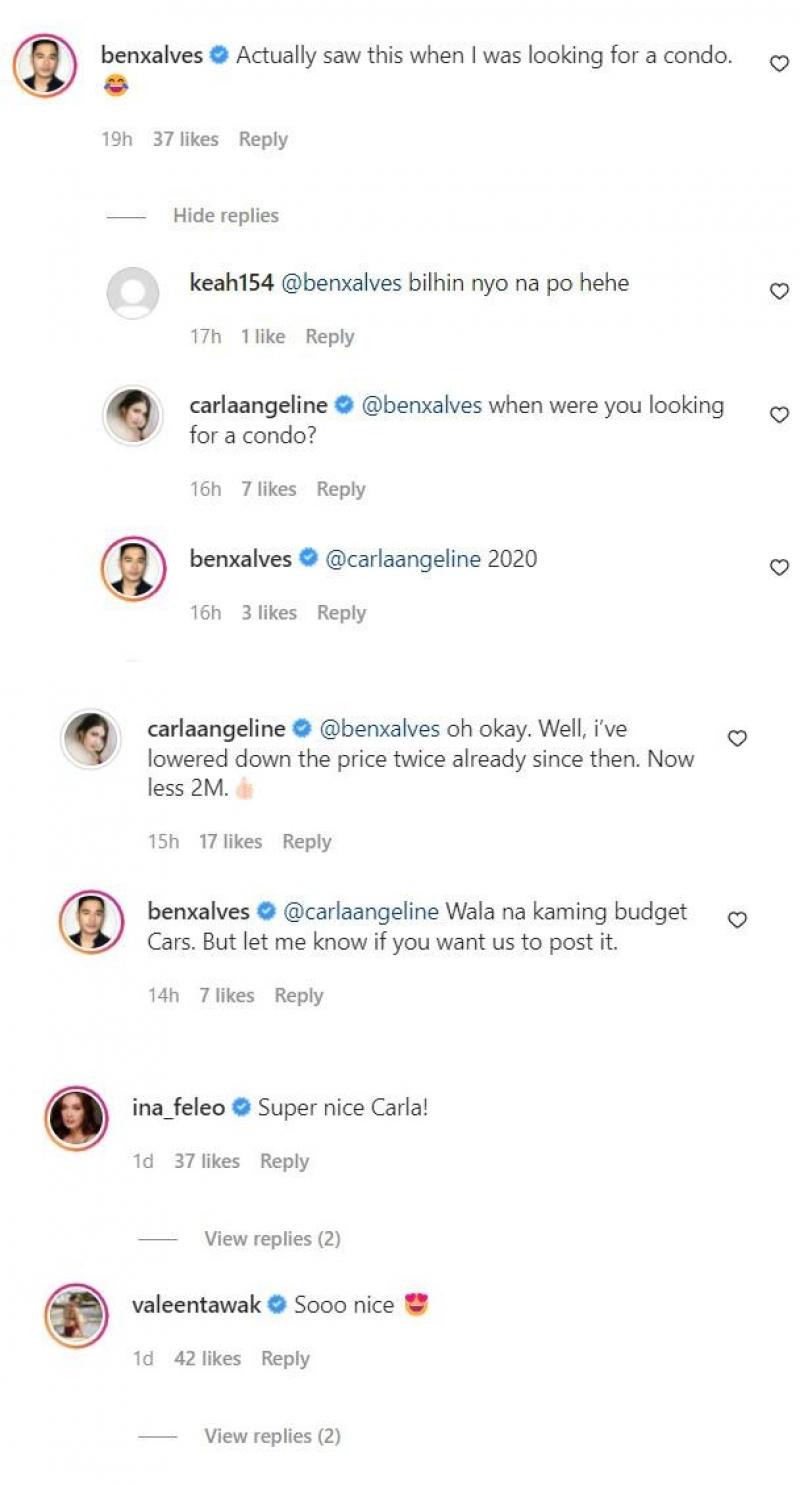Heart carlaangeline's 'when were you looking' reply

[778, 414]
